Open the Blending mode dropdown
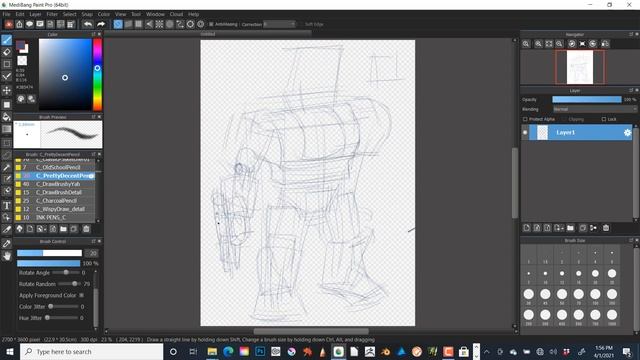Screen dimensions: 640x360 [x=595, y=109]
